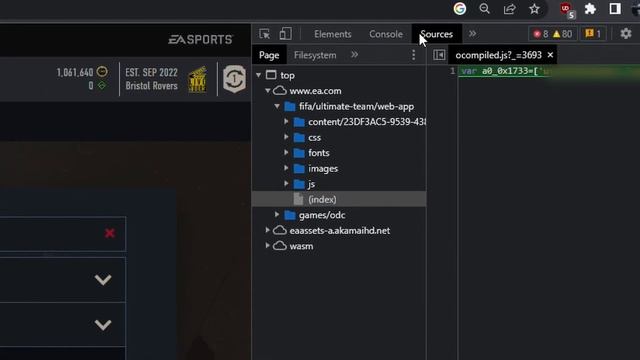
Task: Collapse the www.ea.com domain node
Action: 268,91
